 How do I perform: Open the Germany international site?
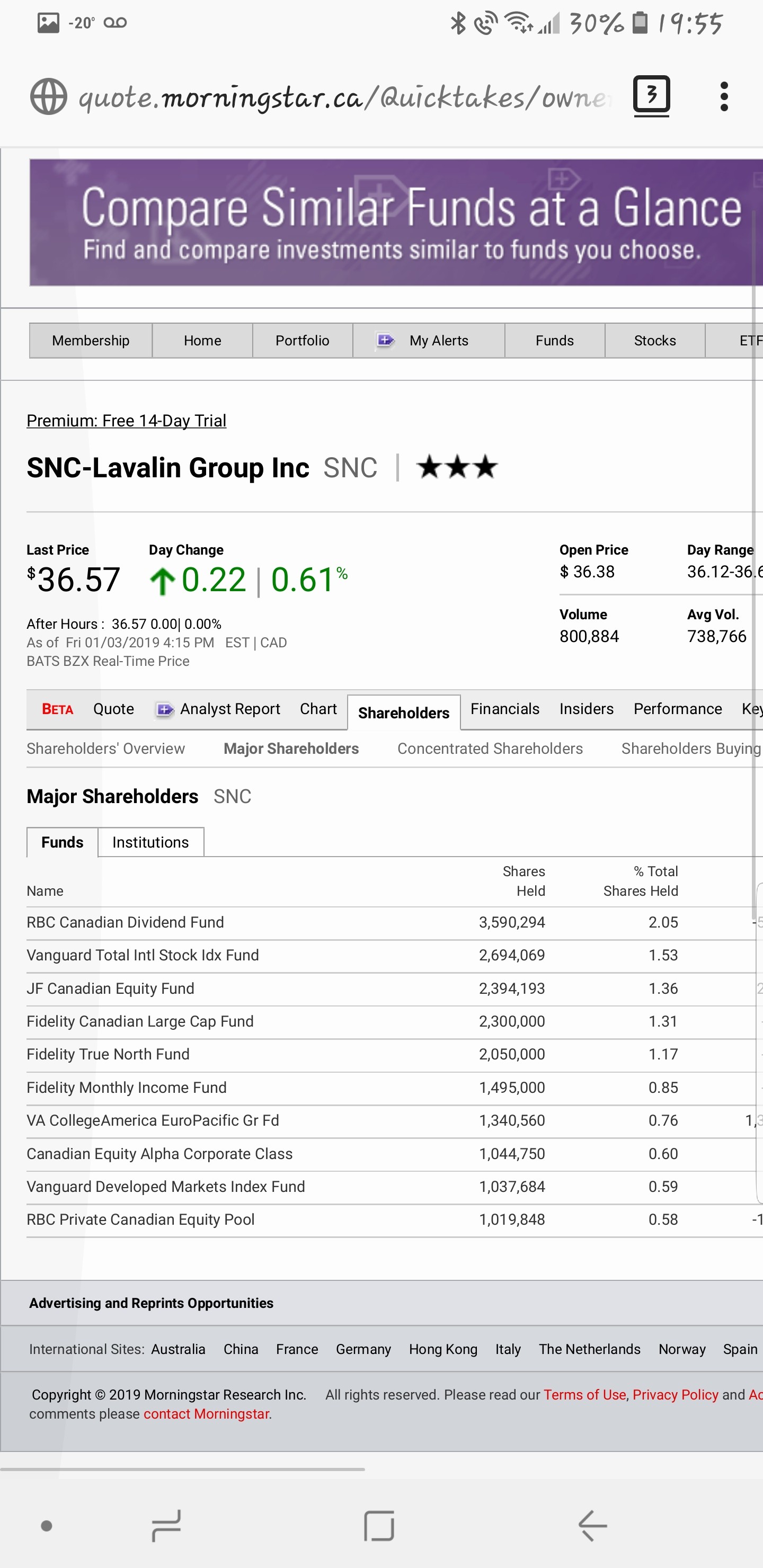coord(363,1349)
